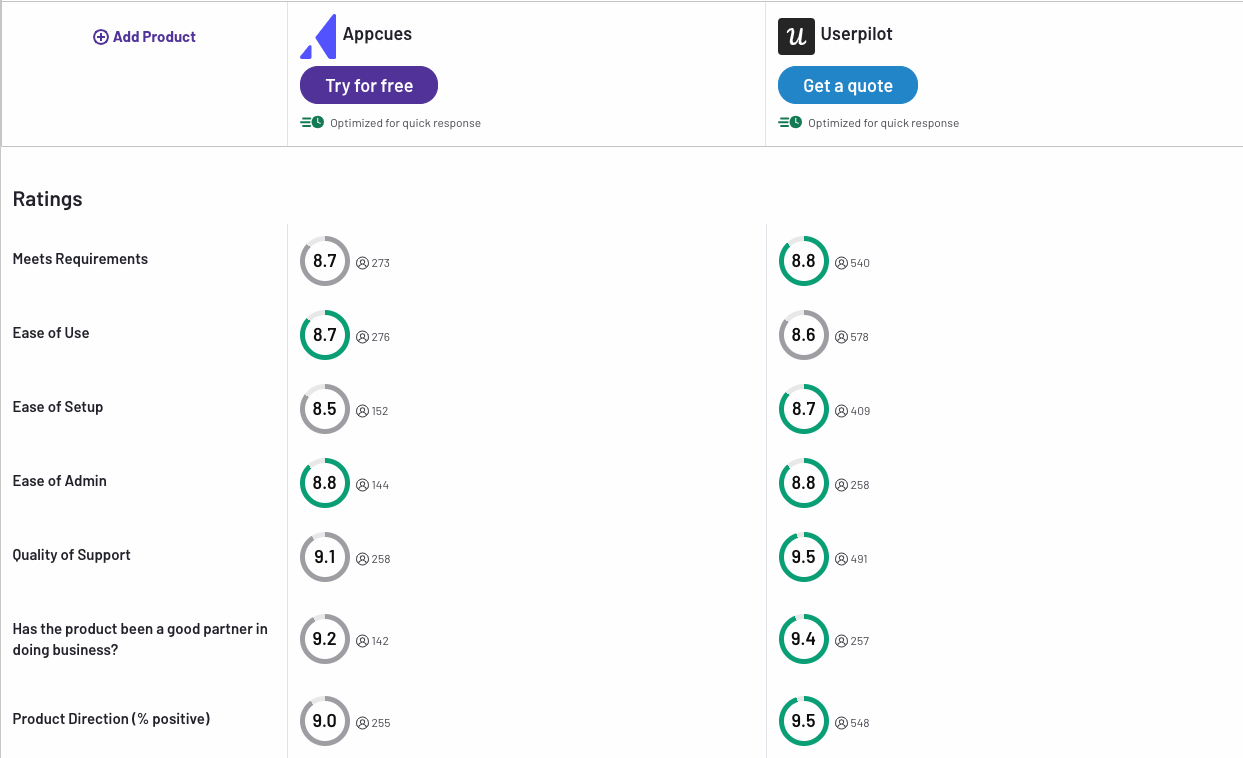Click reviewer icon beside Appcues Ease of Setup

click(x=362, y=411)
